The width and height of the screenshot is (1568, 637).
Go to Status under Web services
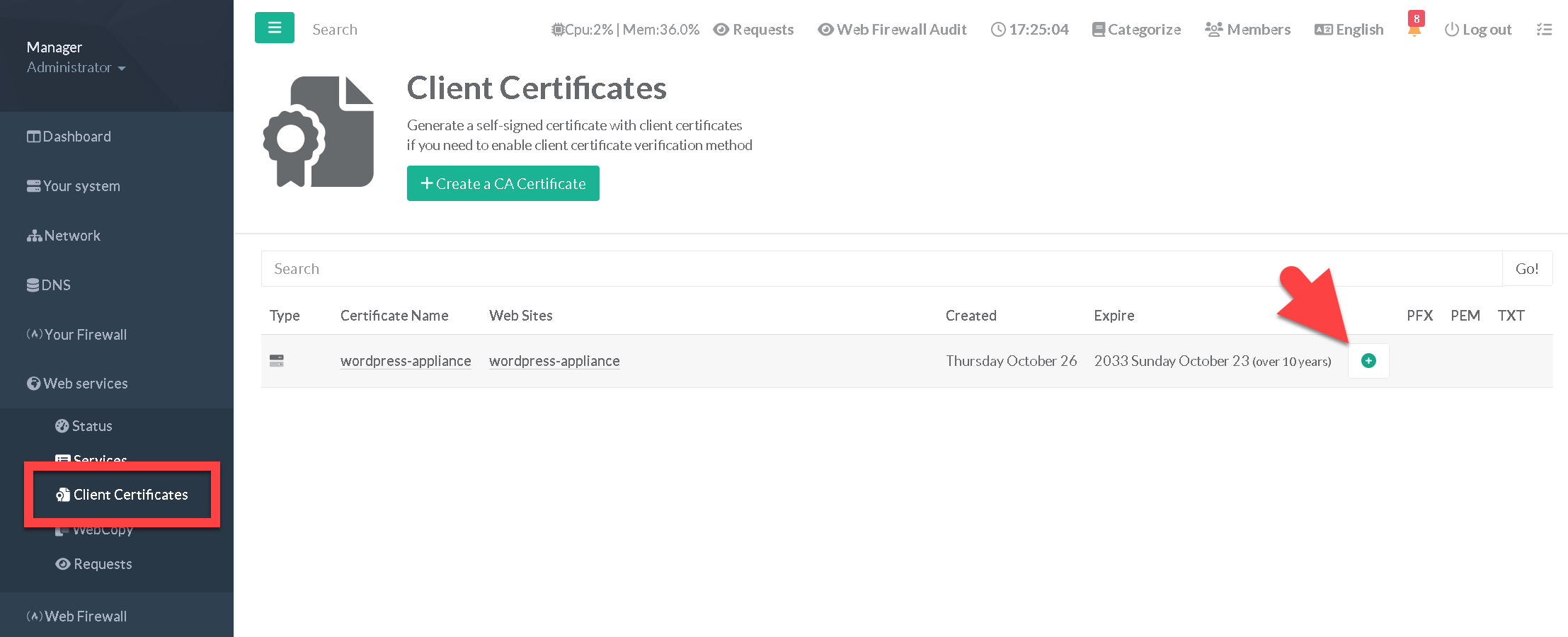(x=84, y=426)
